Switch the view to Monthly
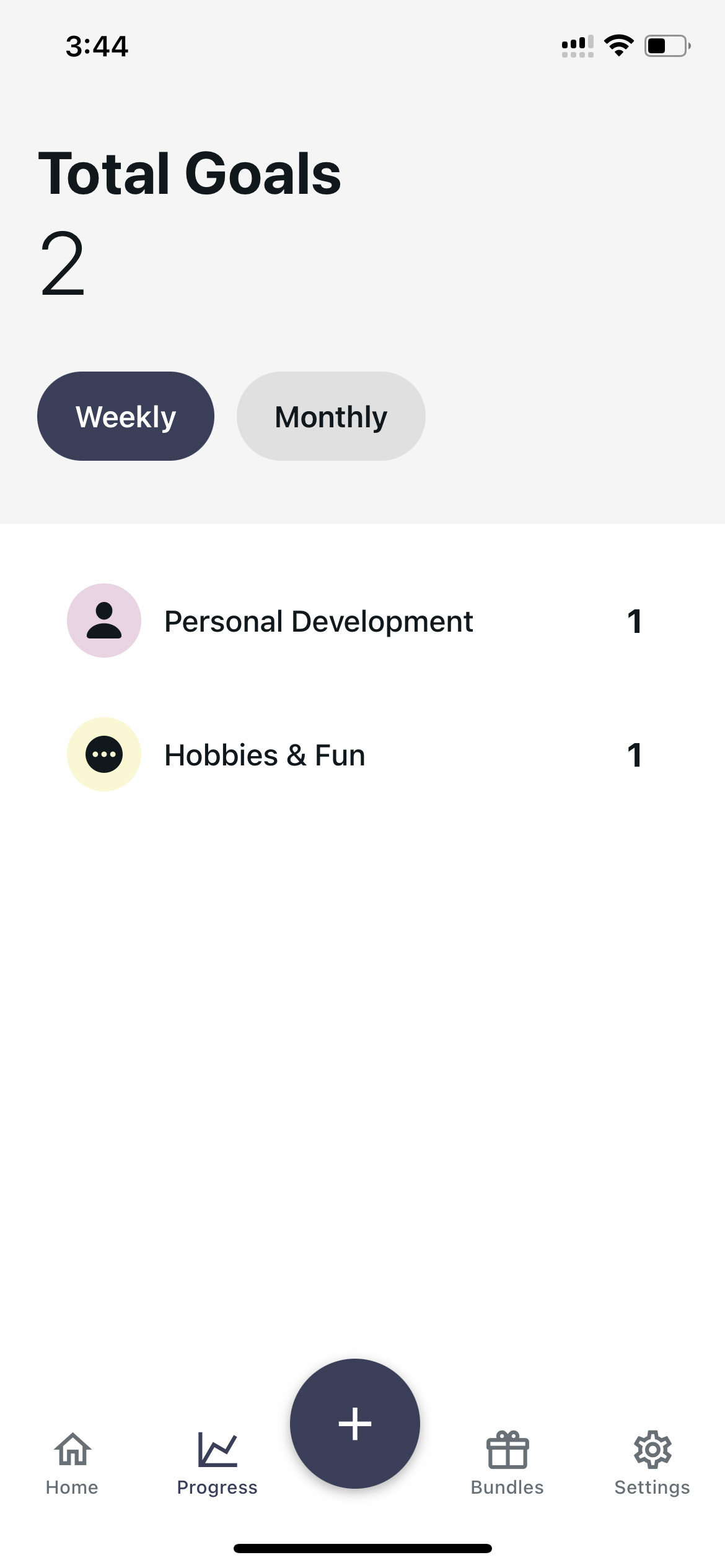725x1568 pixels. pyautogui.click(x=331, y=416)
